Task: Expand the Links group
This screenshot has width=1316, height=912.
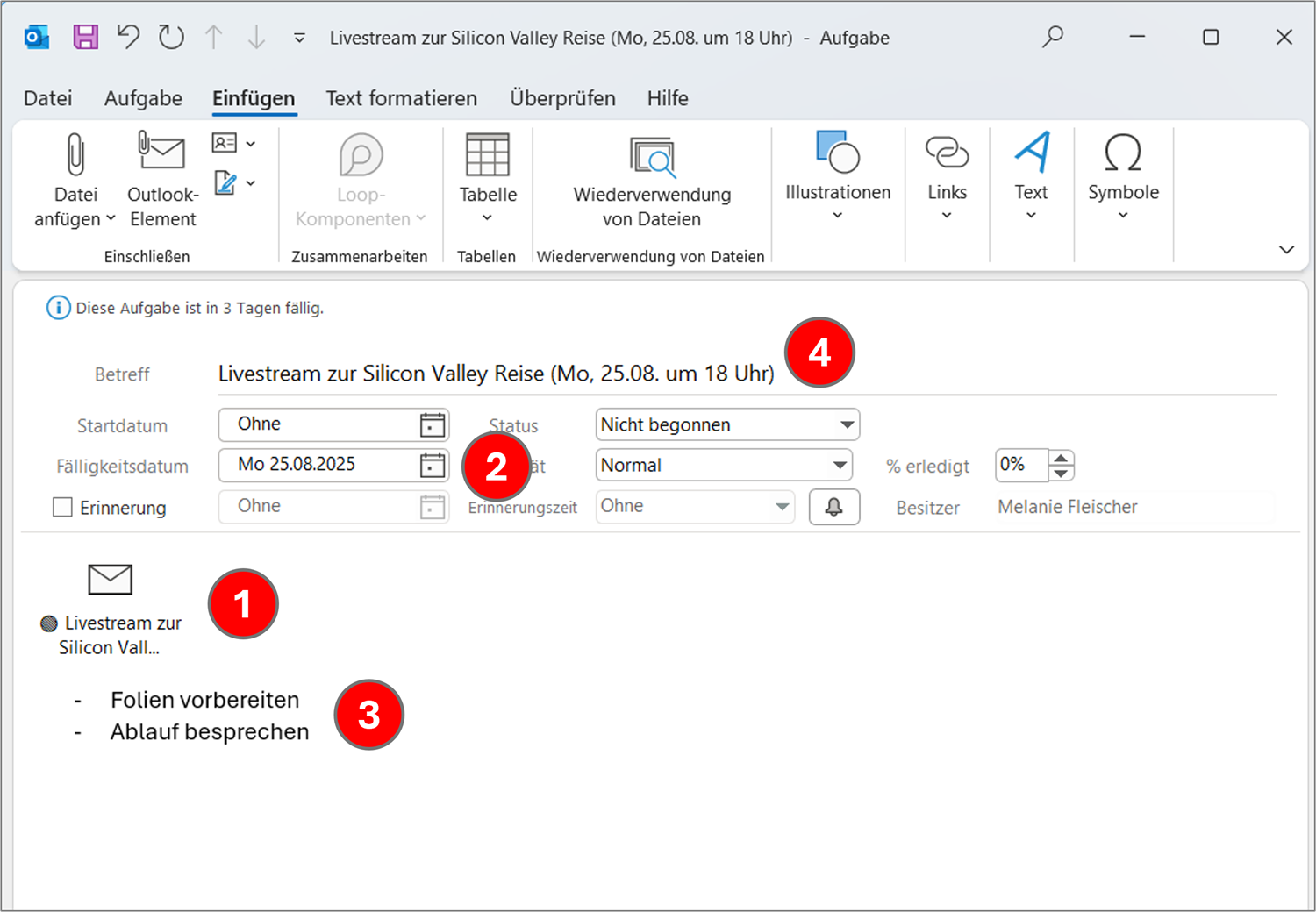Action: (948, 176)
